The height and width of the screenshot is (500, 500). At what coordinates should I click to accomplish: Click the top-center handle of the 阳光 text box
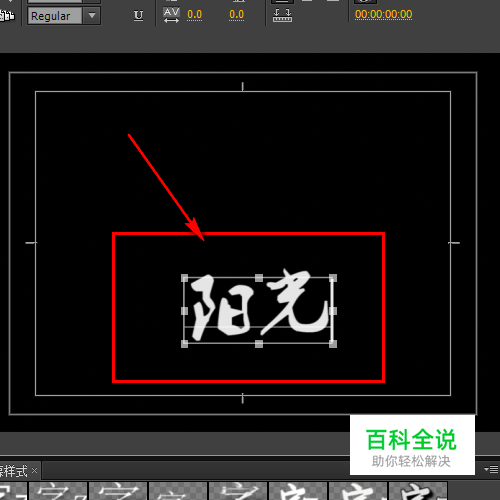coord(259,278)
